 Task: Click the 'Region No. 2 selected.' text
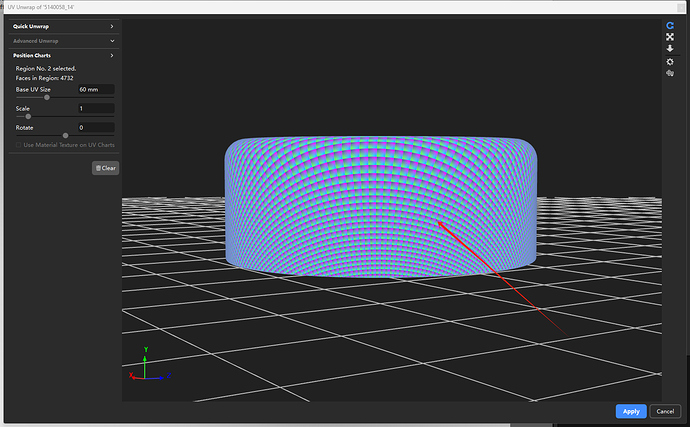pyautogui.click(x=46, y=68)
